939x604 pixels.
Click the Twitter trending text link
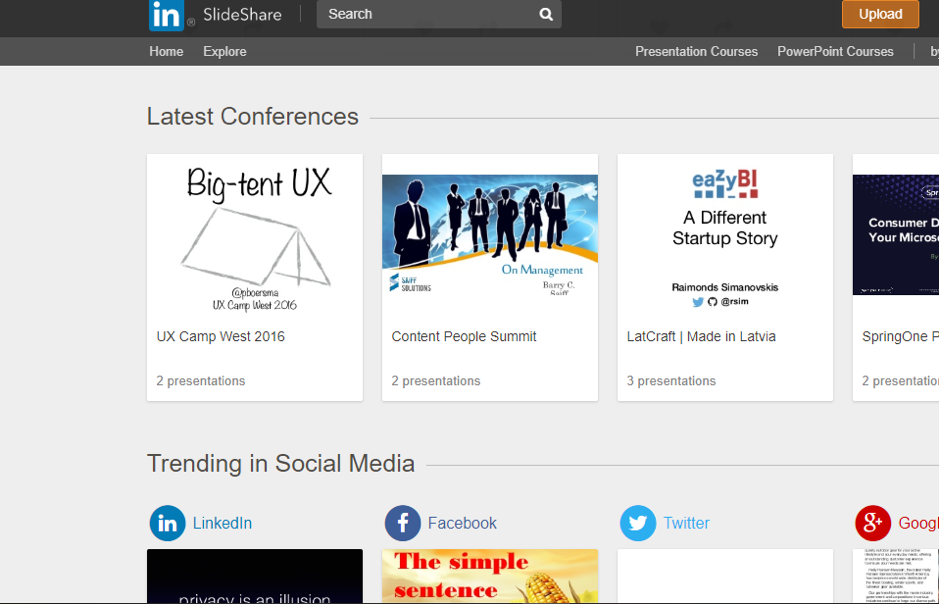[x=686, y=523]
